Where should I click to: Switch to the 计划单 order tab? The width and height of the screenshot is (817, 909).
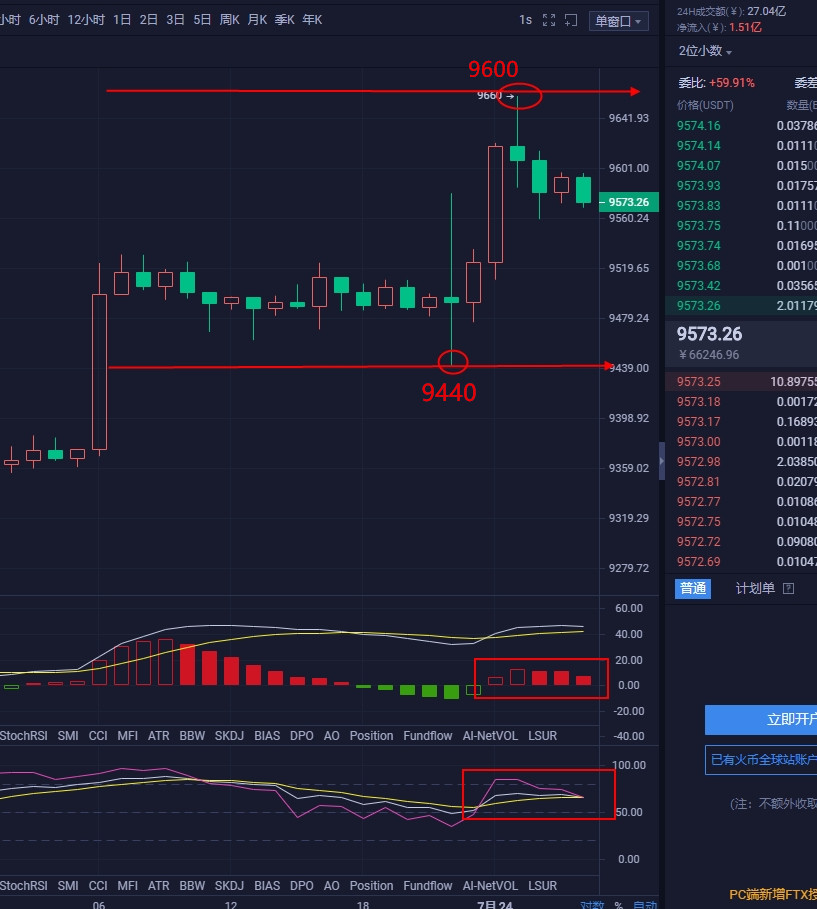754,588
